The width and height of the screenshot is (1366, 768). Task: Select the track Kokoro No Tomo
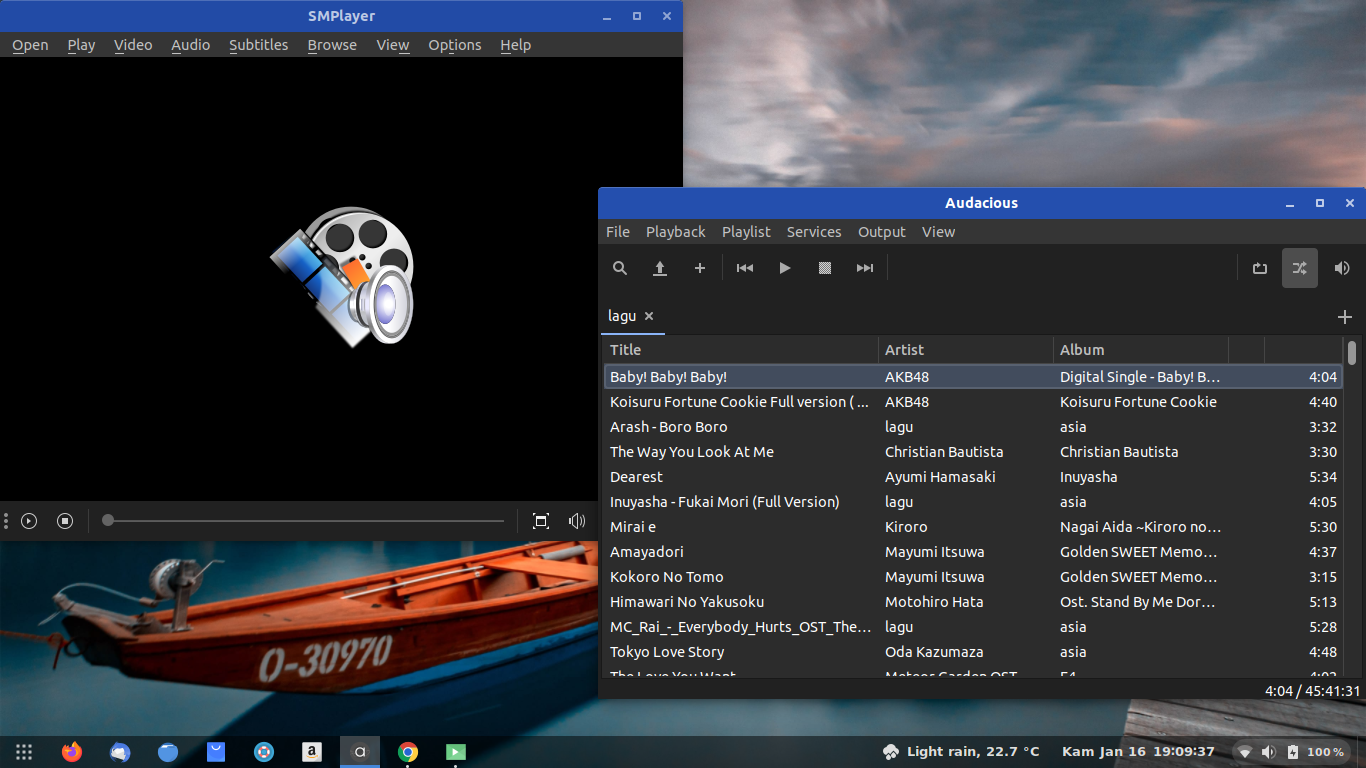tap(973, 577)
